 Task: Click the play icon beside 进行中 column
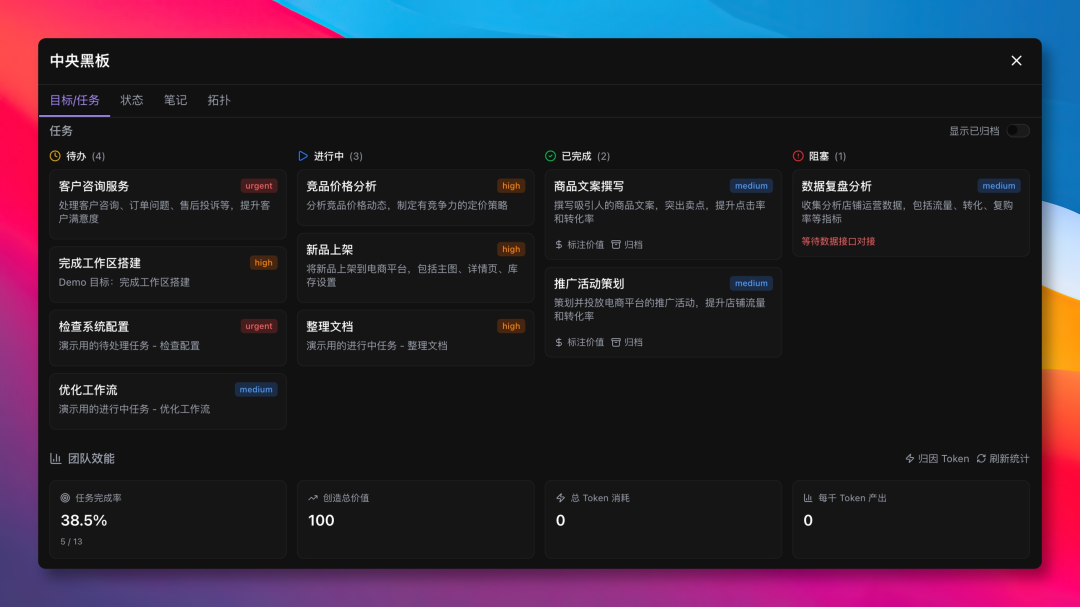tap(303, 156)
